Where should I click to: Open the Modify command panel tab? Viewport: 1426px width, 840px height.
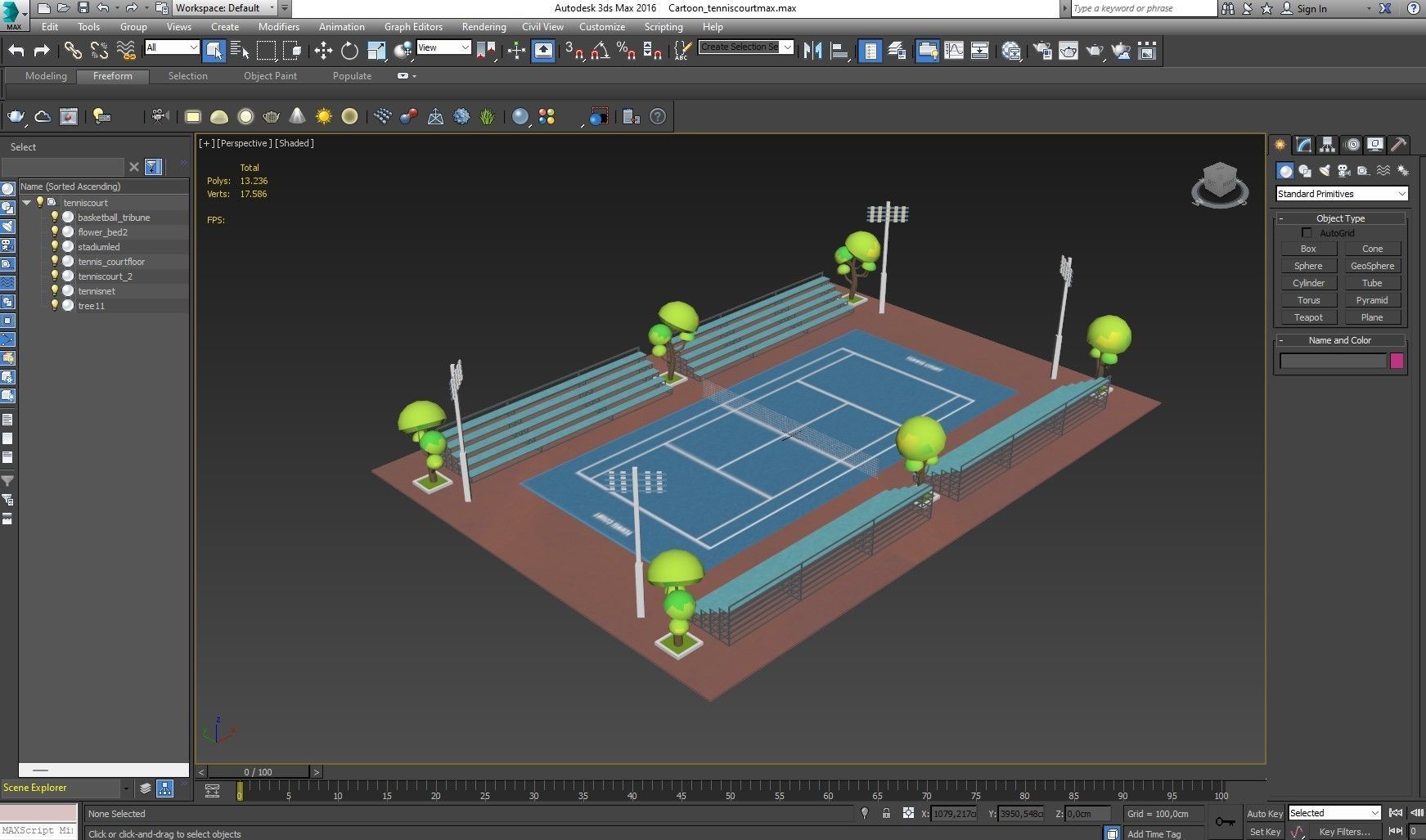tap(1304, 145)
